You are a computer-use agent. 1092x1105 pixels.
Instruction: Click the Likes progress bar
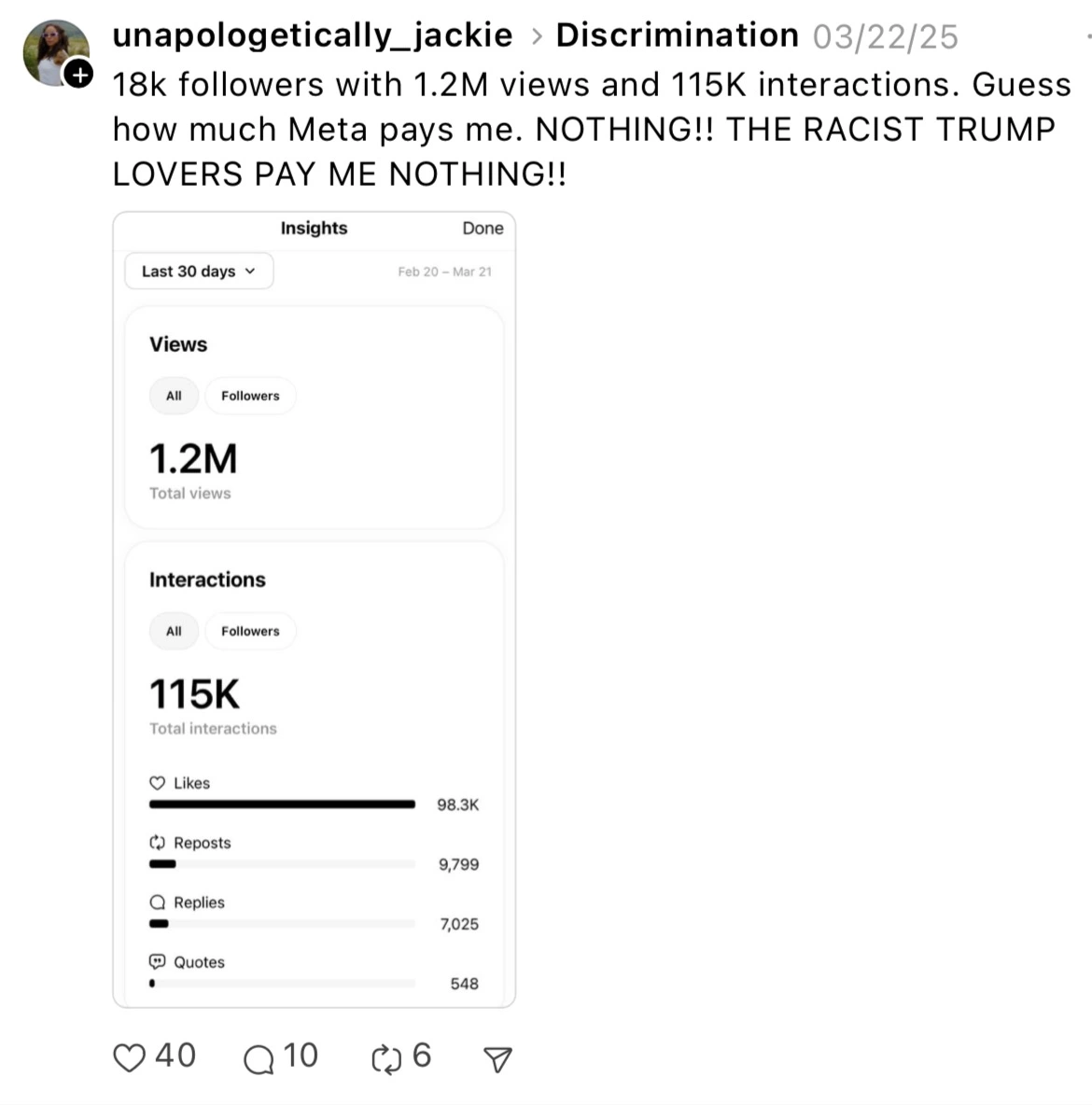pos(282,804)
